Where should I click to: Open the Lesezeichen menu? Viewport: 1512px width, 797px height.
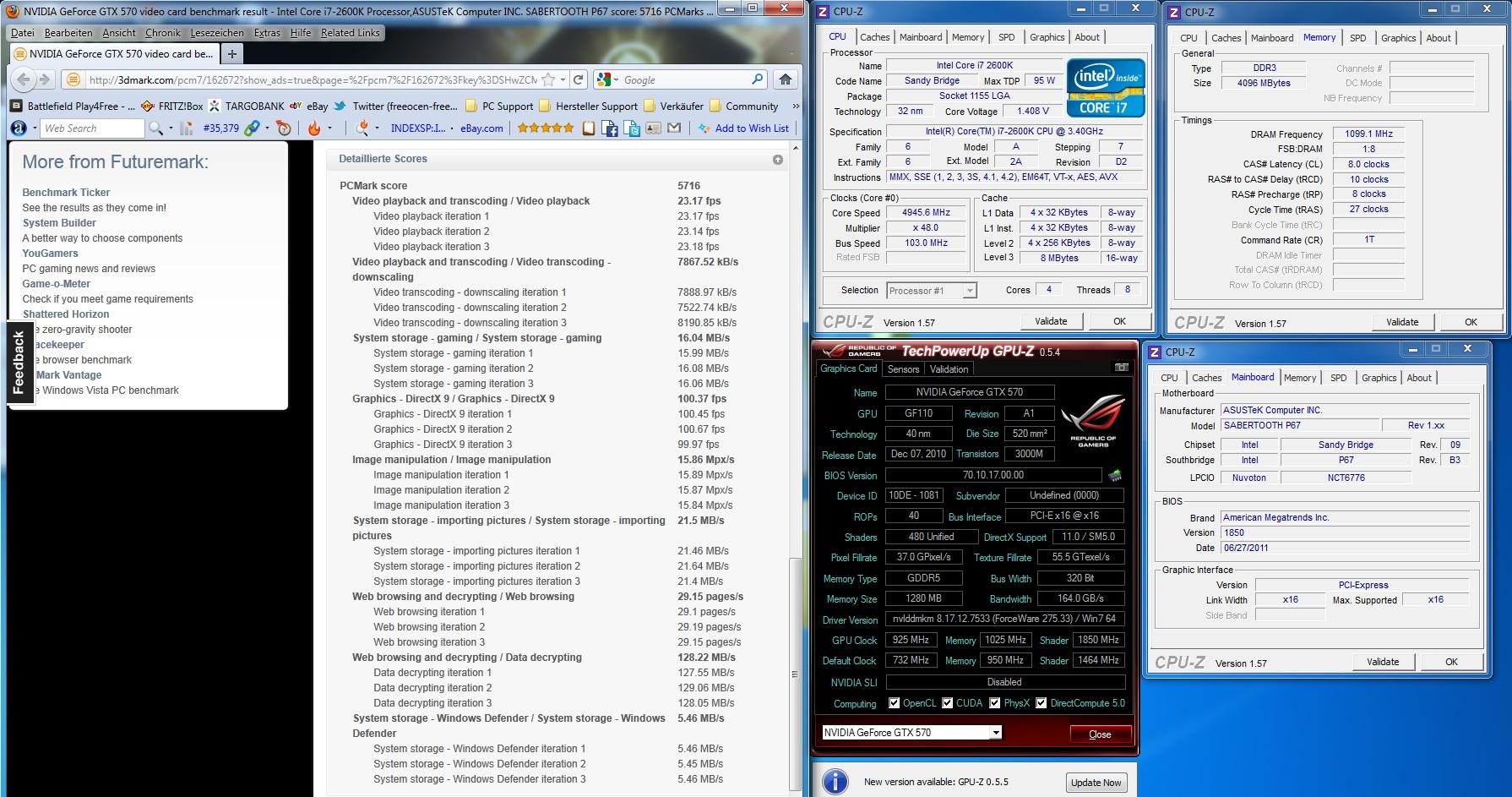216,33
